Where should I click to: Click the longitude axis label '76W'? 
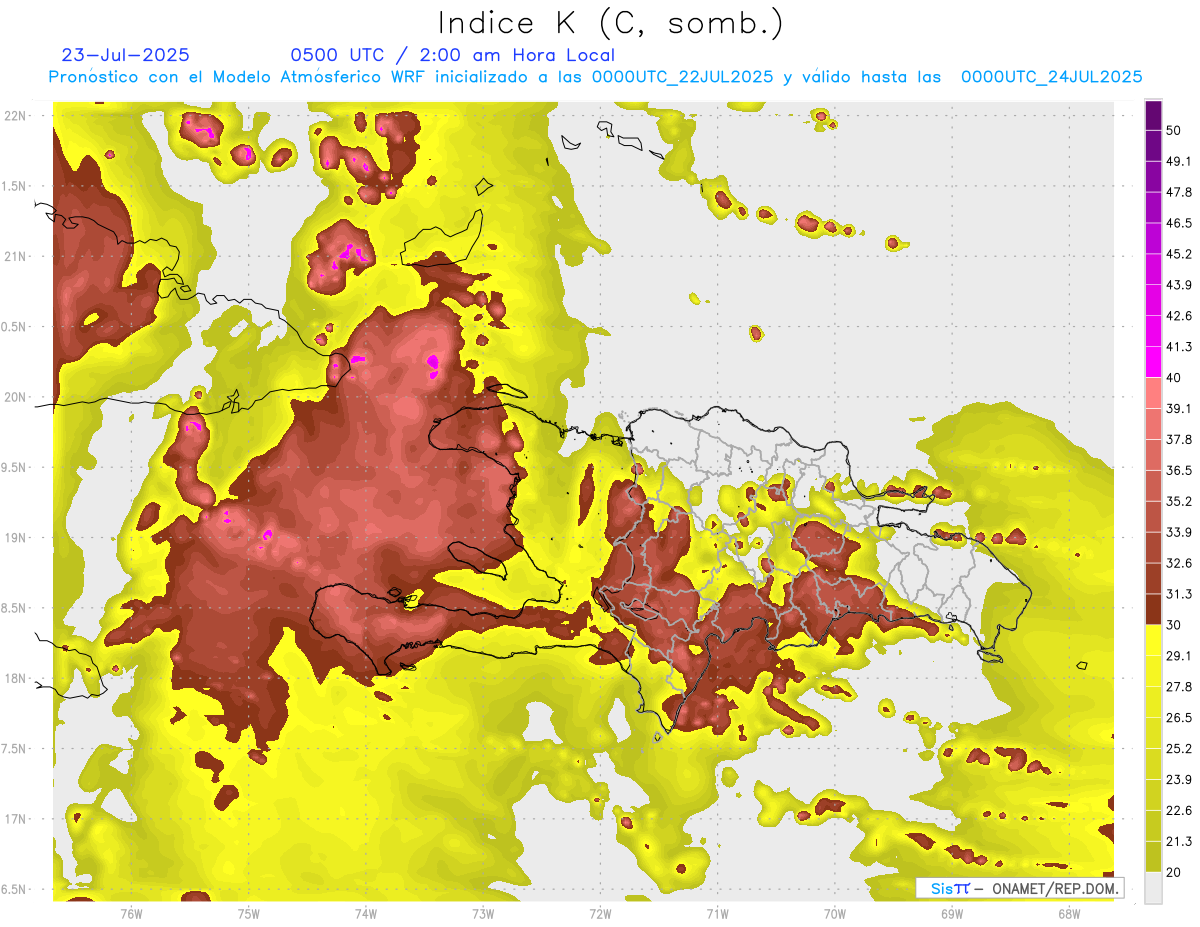click(131, 914)
